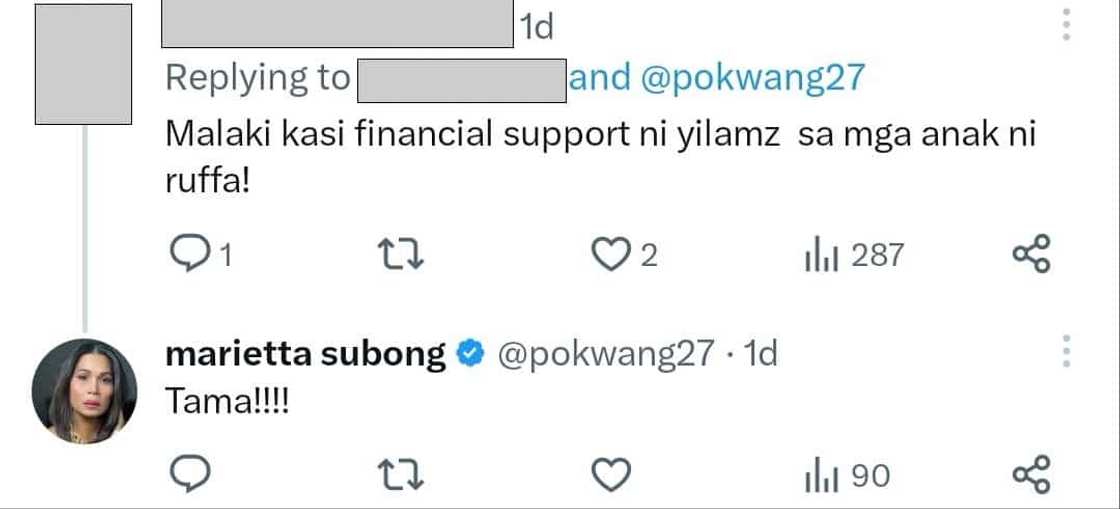Image resolution: width=1120 pixels, height=509 pixels.
Task: Click the marietta subong display name
Action: tap(304, 354)
